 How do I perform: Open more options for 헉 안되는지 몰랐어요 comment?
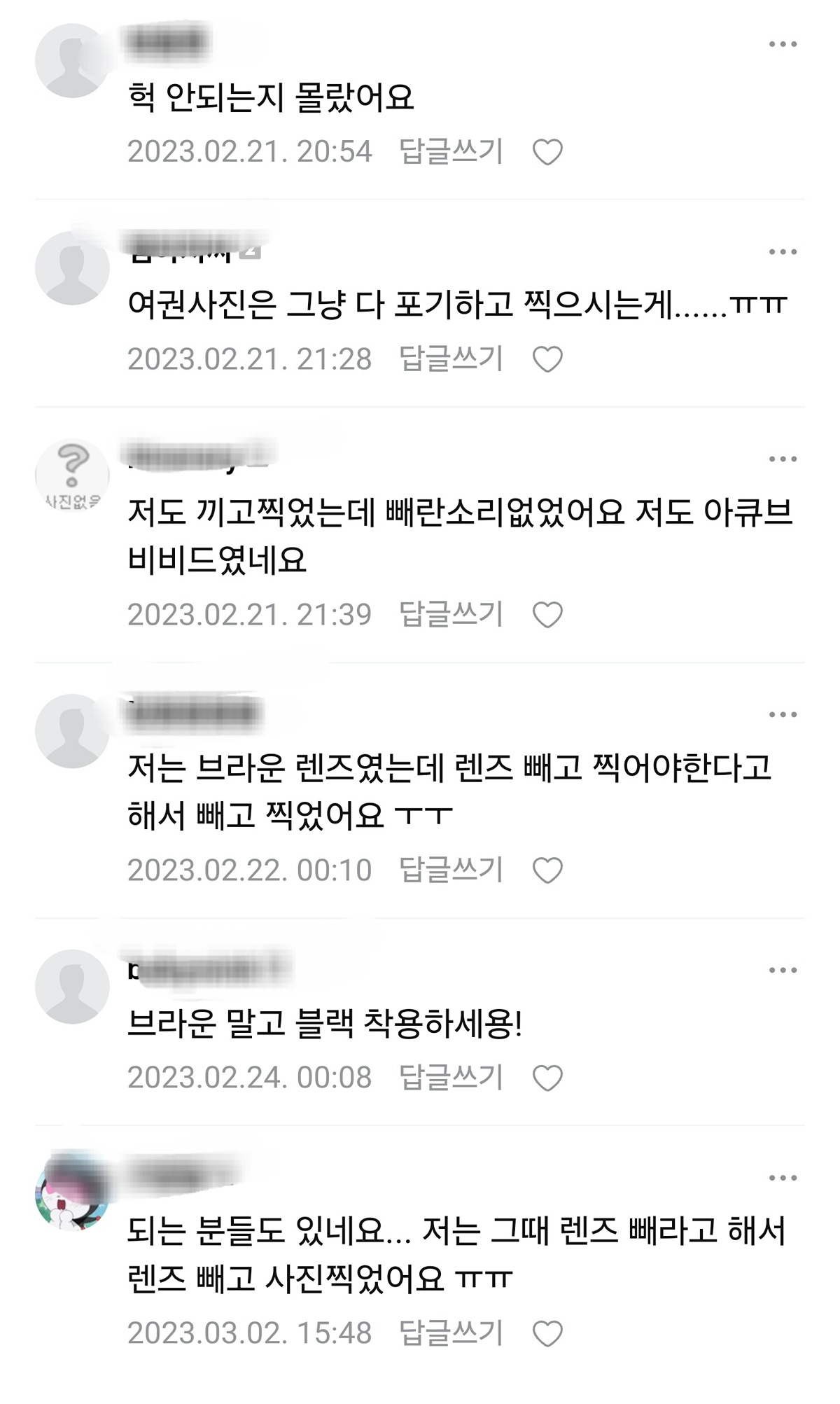[x=783, y=44]
